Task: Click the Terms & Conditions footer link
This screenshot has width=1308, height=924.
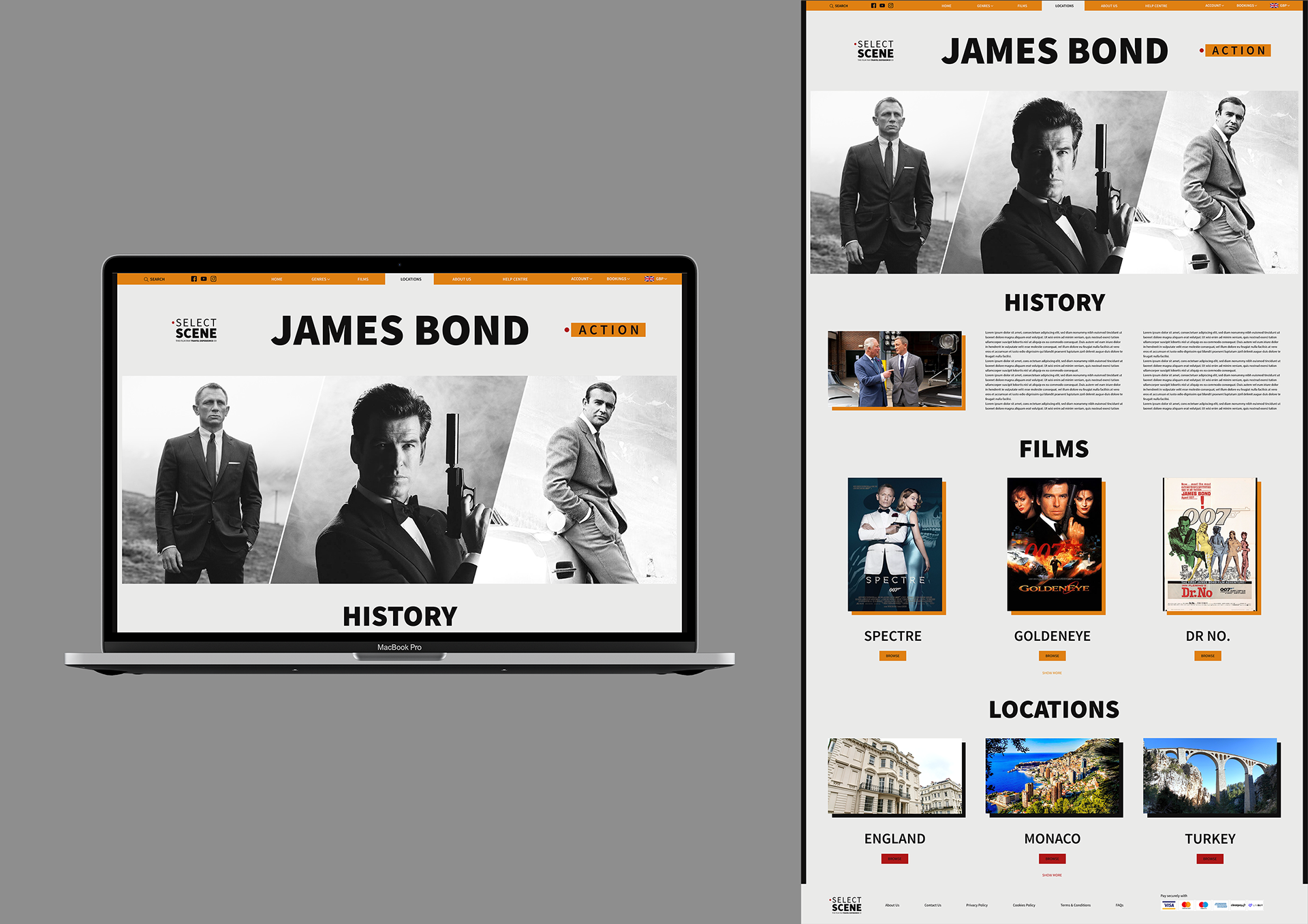Action: click(x=1075, y=905)
